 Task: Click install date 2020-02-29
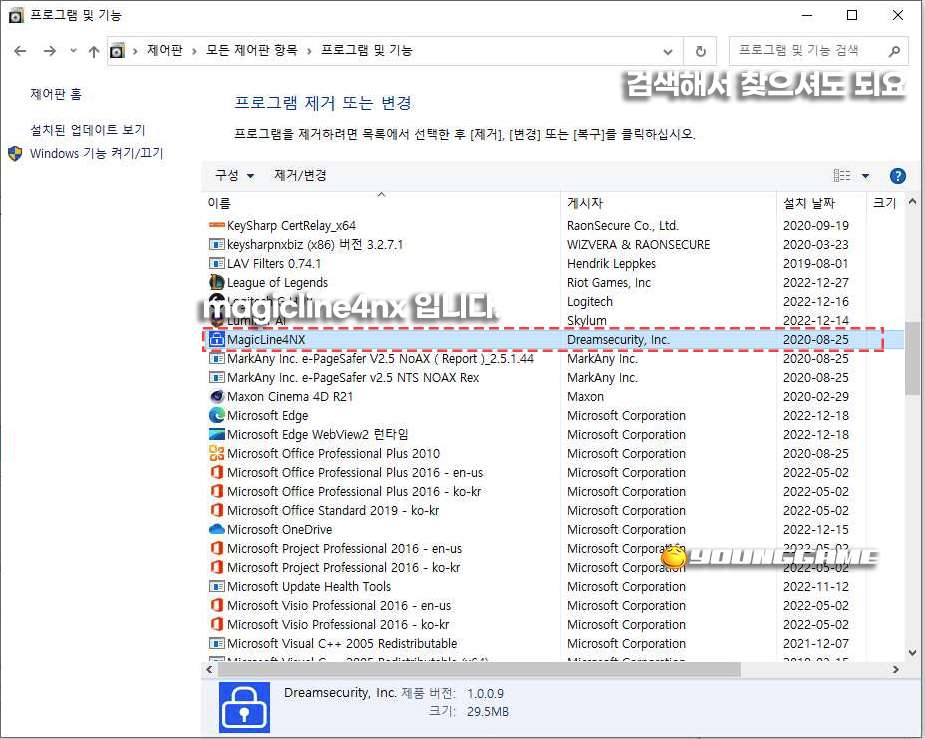click(816, 396)
